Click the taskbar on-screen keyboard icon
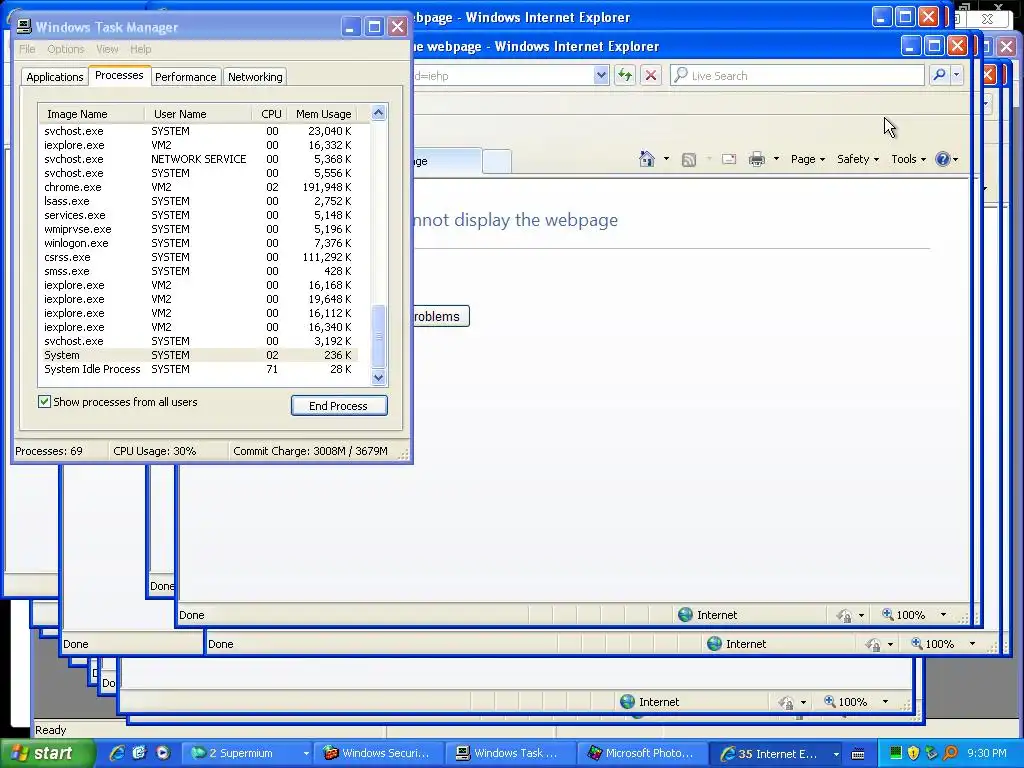Viewport: 1024px width, 768px height. click(x=858, y=754)
